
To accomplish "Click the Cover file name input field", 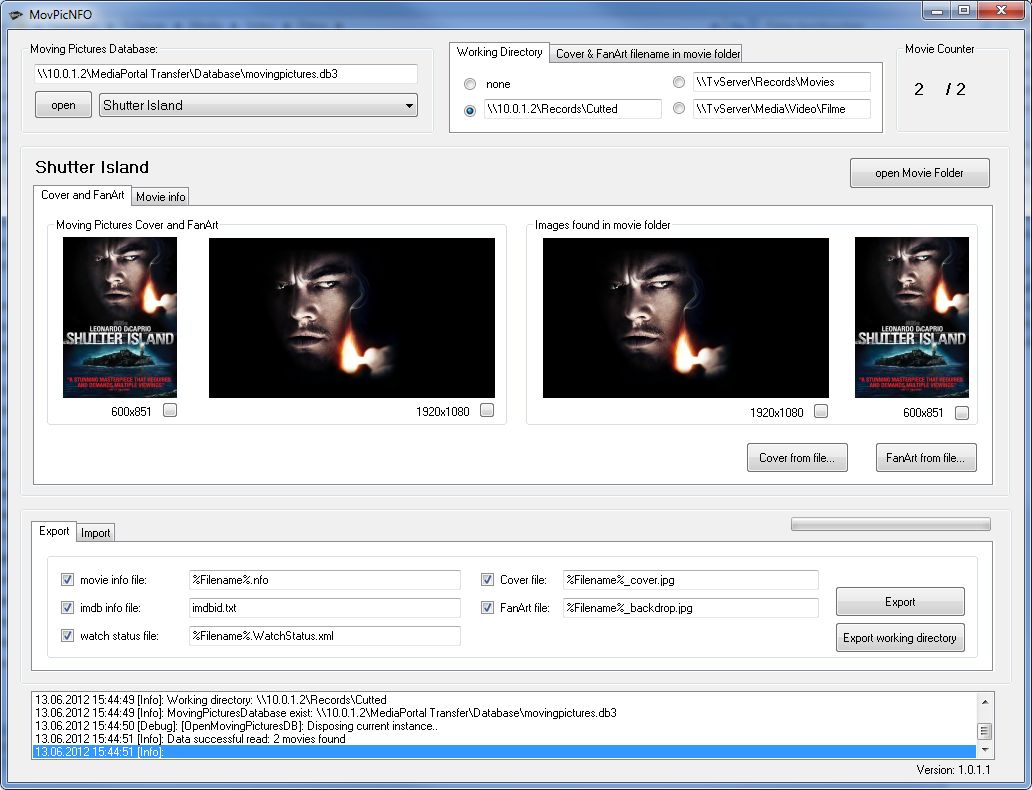I will click(x=690, y=580).
